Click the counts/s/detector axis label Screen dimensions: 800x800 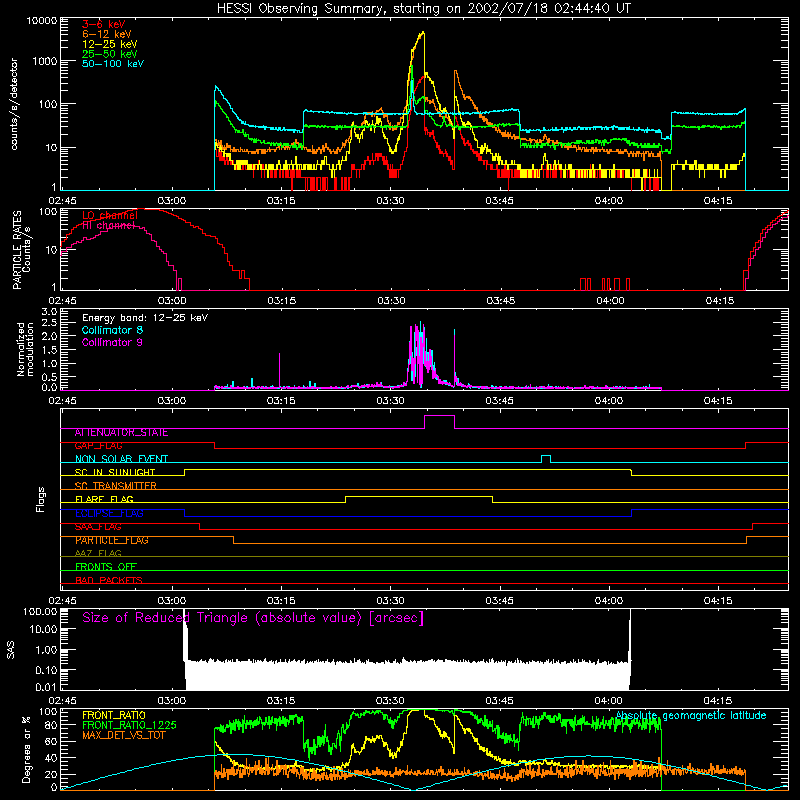[14, 104]
